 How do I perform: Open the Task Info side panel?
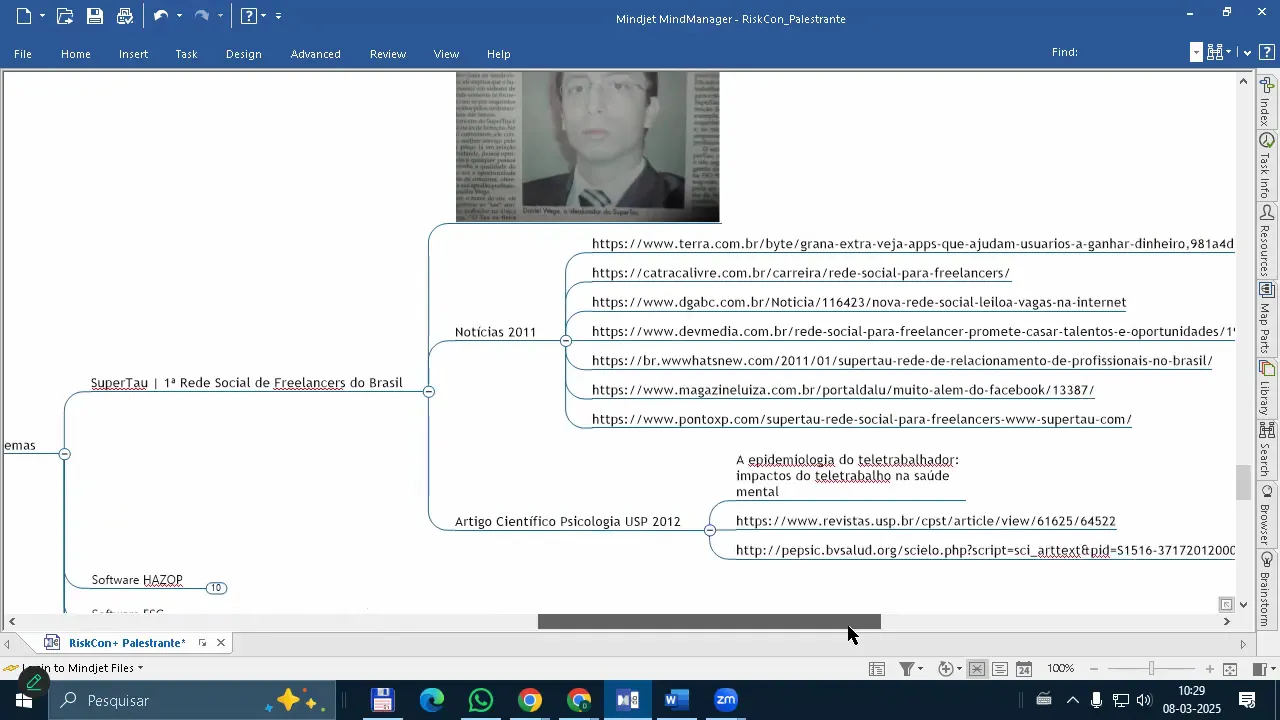[x=1267, y=166]
